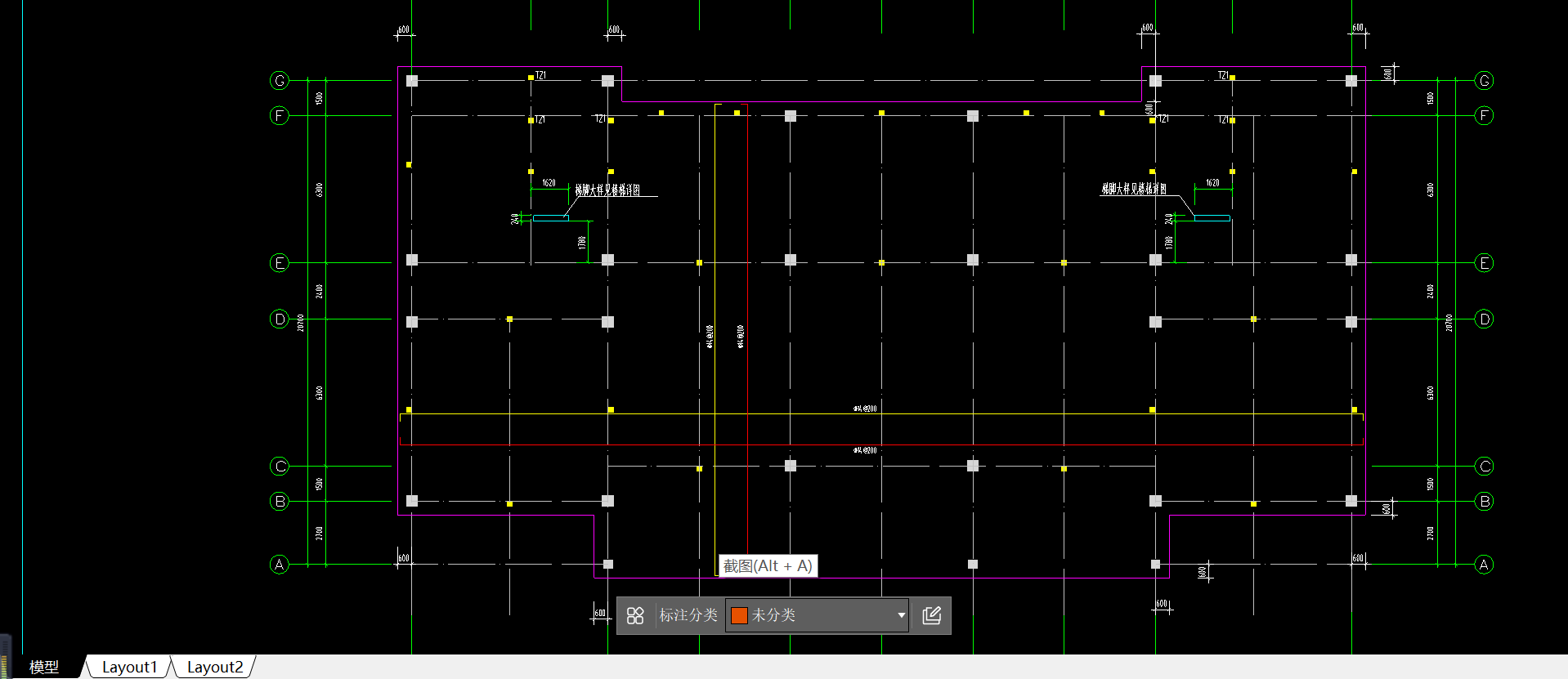
Task: Select the right axis bubble E
Action: [x=1484, y=262]
